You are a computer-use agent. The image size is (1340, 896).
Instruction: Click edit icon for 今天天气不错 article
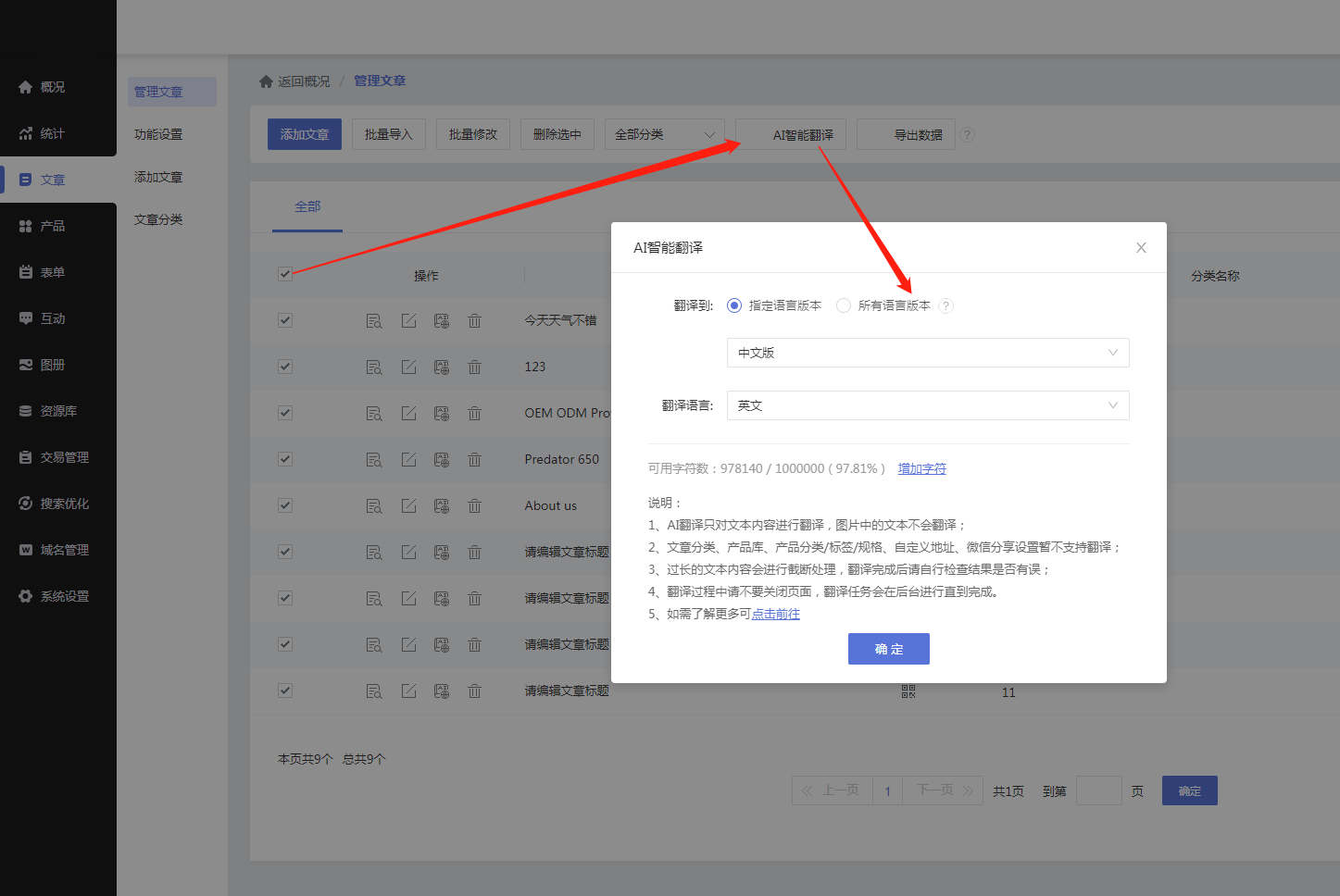click(408, 321)
